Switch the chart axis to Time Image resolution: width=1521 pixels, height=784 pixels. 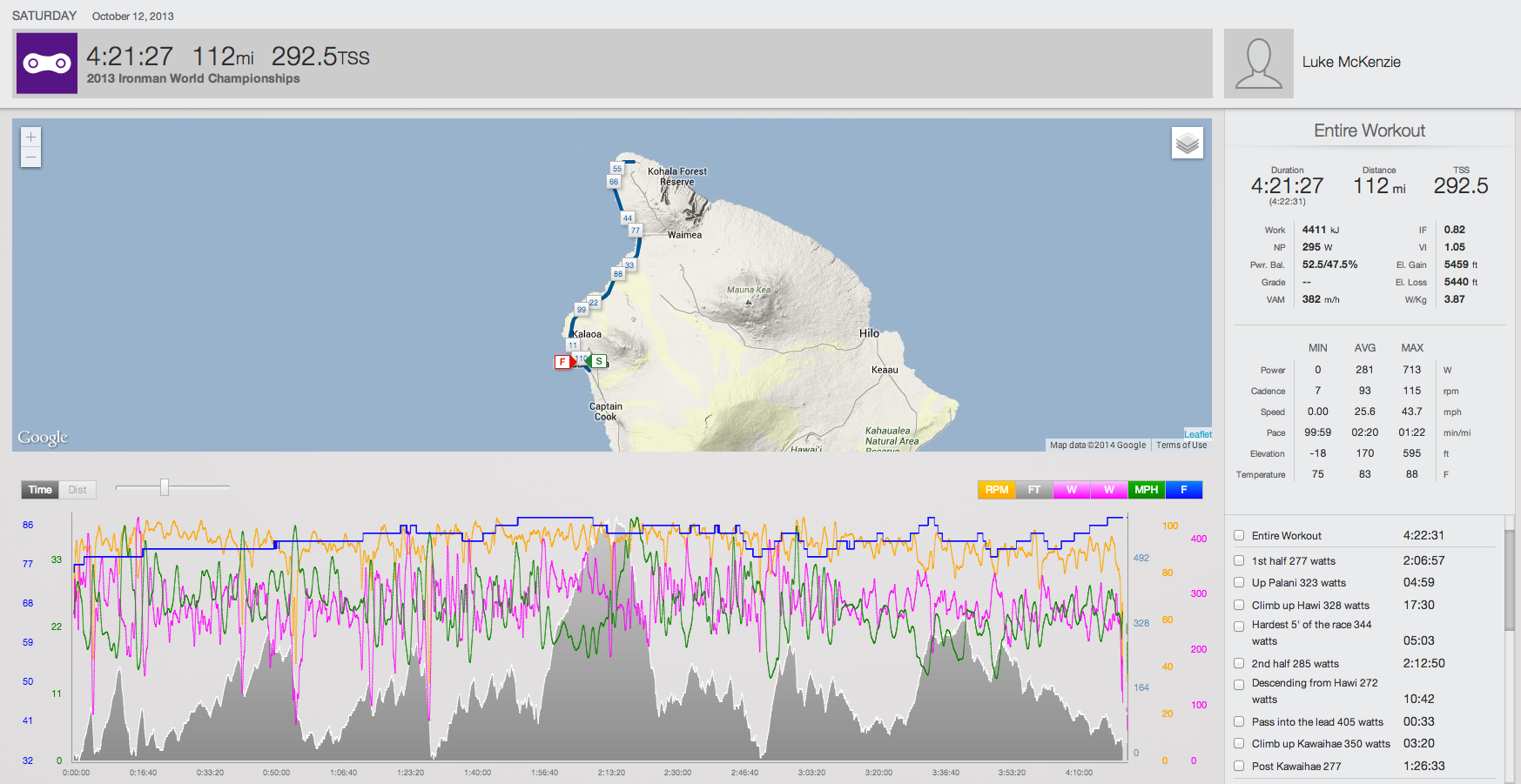click(x=40, y=490)
